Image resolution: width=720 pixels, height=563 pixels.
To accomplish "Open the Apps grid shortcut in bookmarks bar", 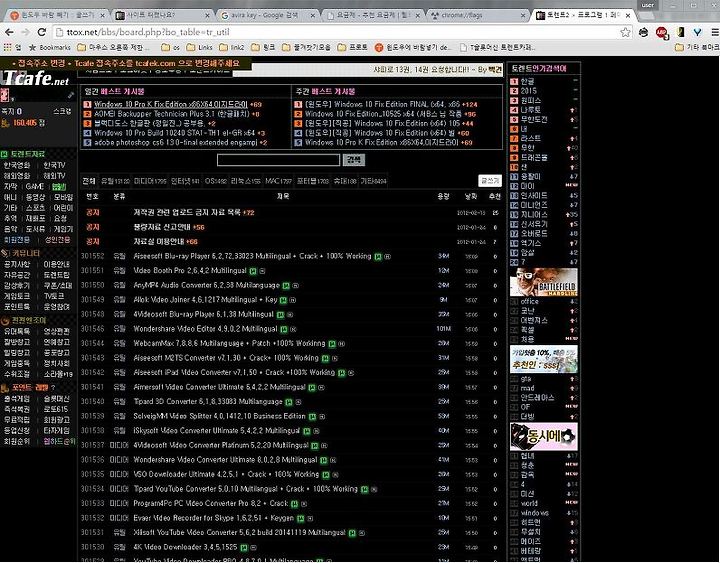I will pos(12,47).
